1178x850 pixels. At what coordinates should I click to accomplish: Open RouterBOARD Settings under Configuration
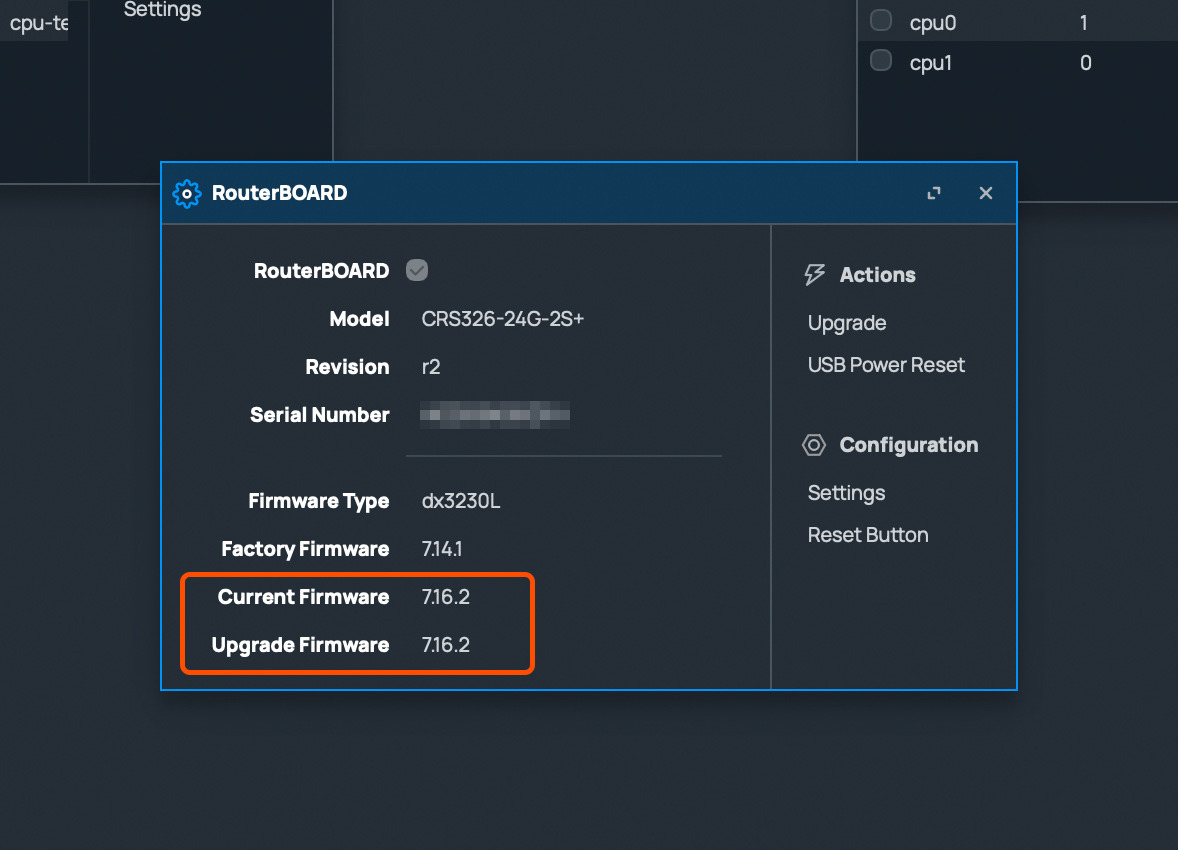pos(846,493)
